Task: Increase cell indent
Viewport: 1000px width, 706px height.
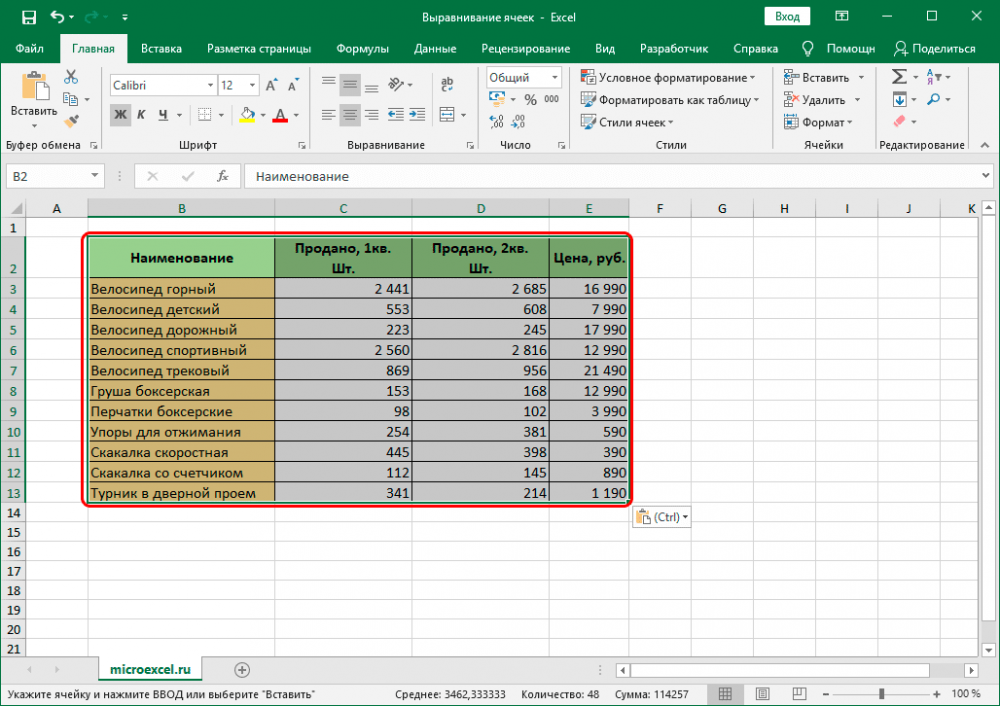Action: (417, 115)
